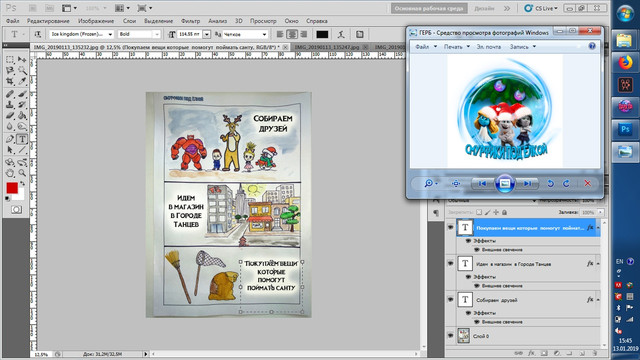Toggle lock all in Layers panel
Image resolution: width=640 pixels, height=360 pixels.
(x=504, y=212)
